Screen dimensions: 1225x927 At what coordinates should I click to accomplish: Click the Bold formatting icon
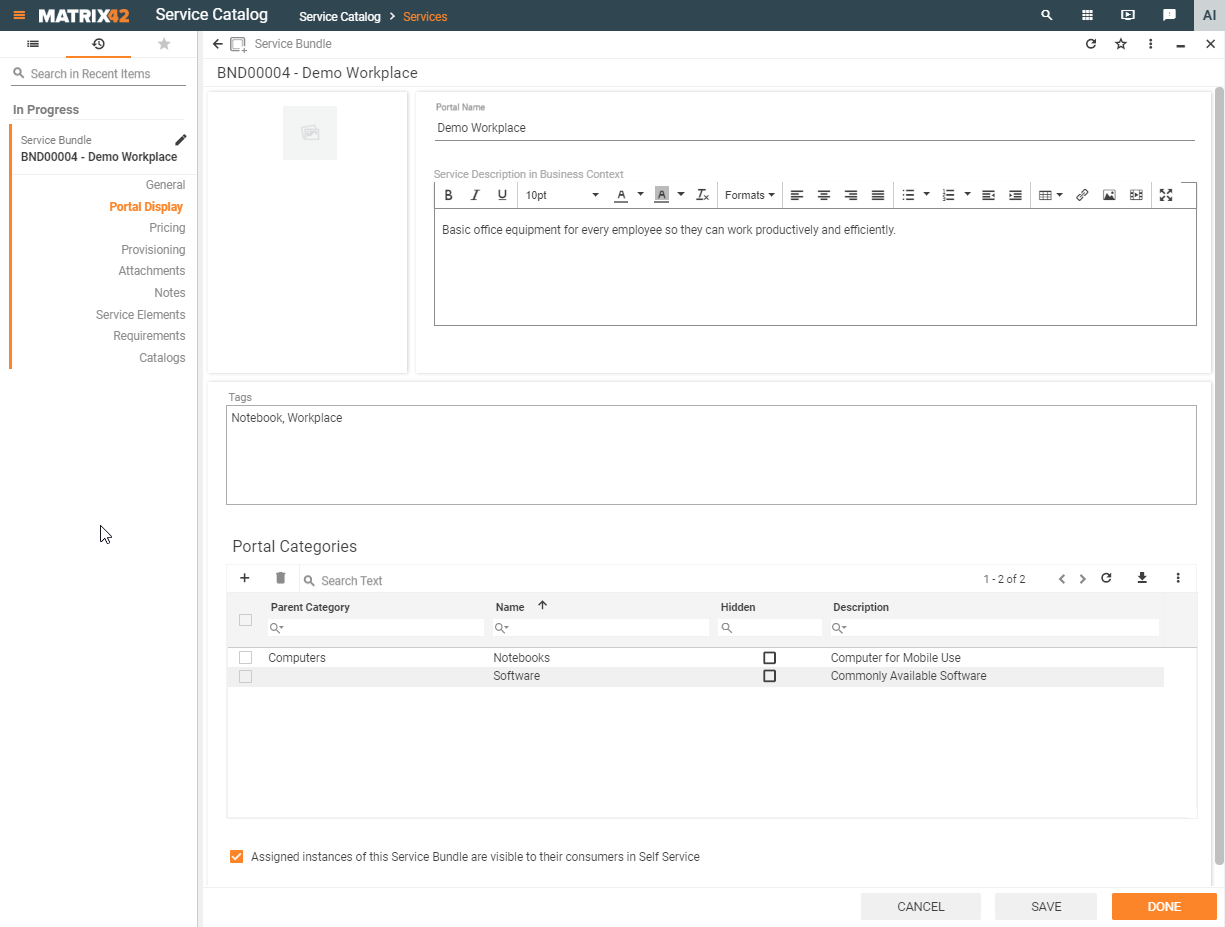coord(448,195)
